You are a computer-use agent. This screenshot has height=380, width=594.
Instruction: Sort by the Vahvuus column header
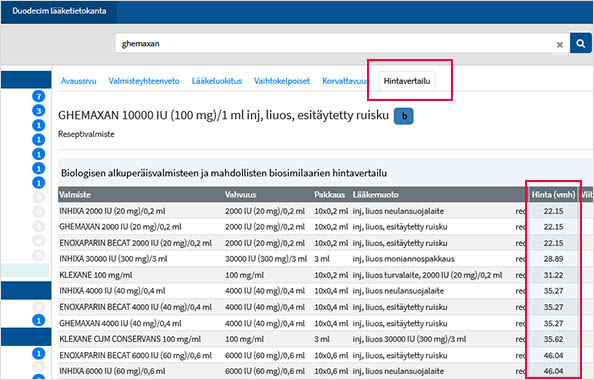[x=241, y=195]
